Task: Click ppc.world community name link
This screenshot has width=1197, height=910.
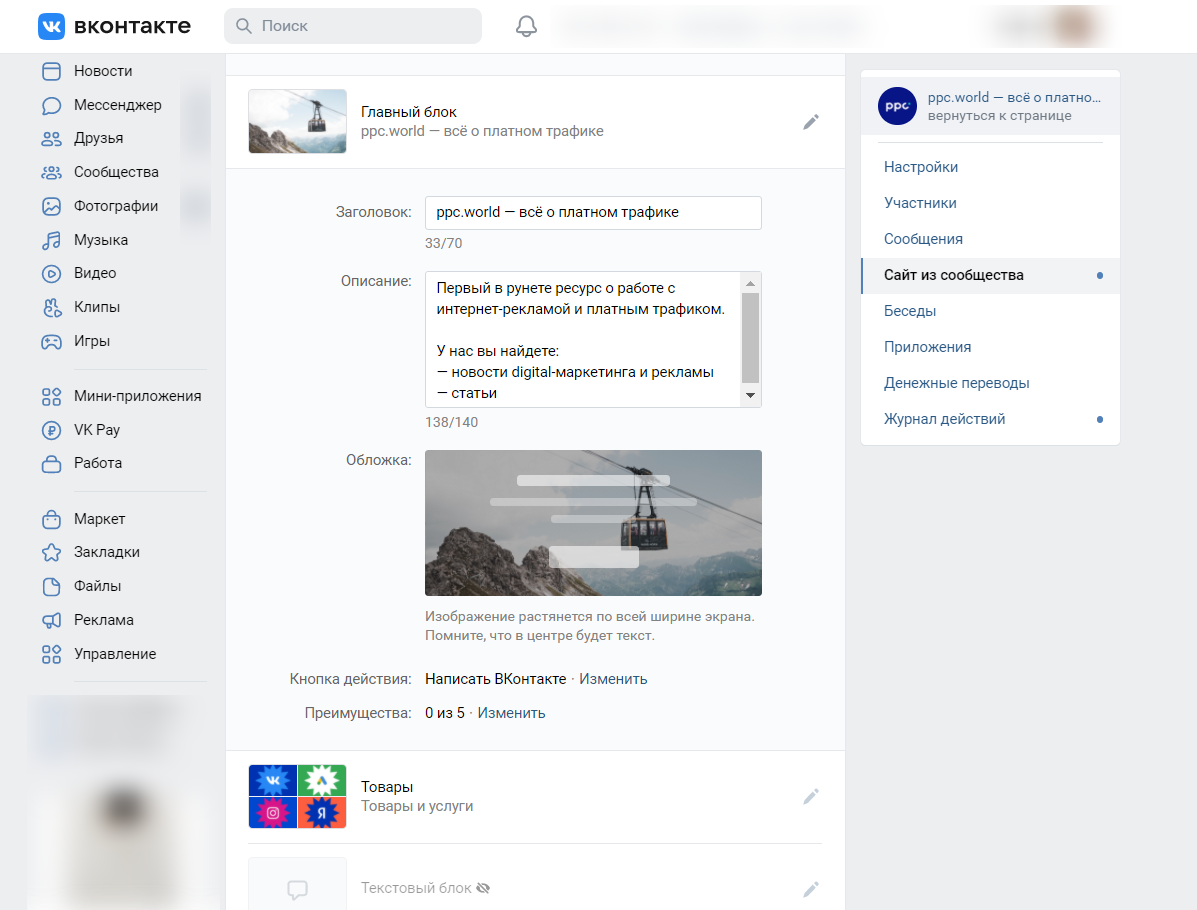Action: [x=1014, y=97]
